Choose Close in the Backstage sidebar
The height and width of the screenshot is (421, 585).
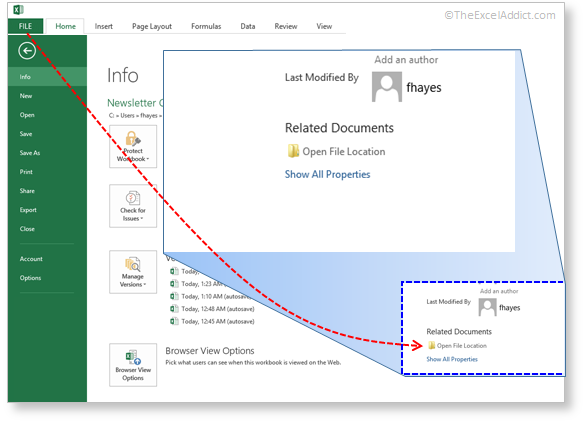pyautogui.click(x=47, y=229)
